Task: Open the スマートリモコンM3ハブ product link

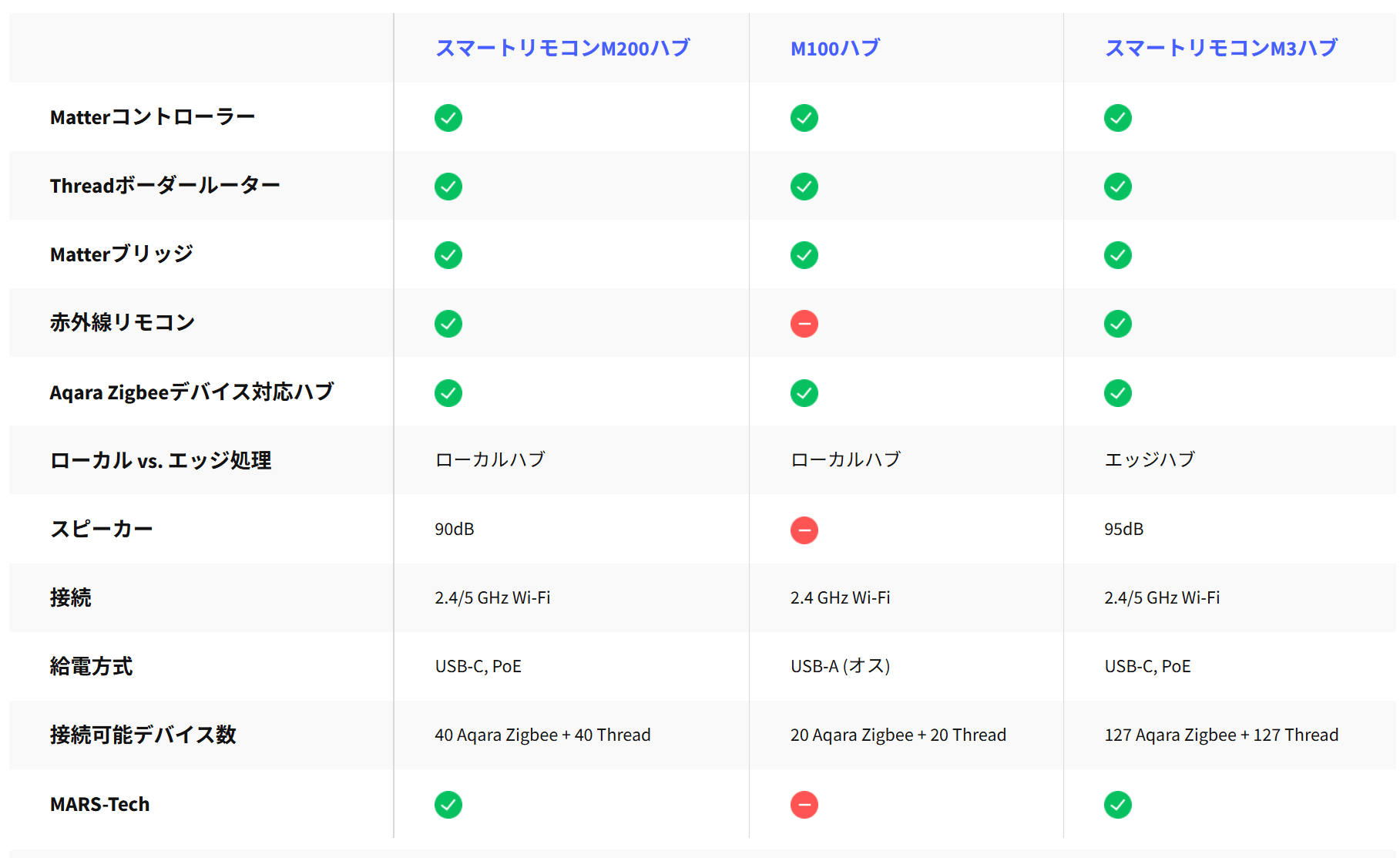Action: coord(1220,49)
